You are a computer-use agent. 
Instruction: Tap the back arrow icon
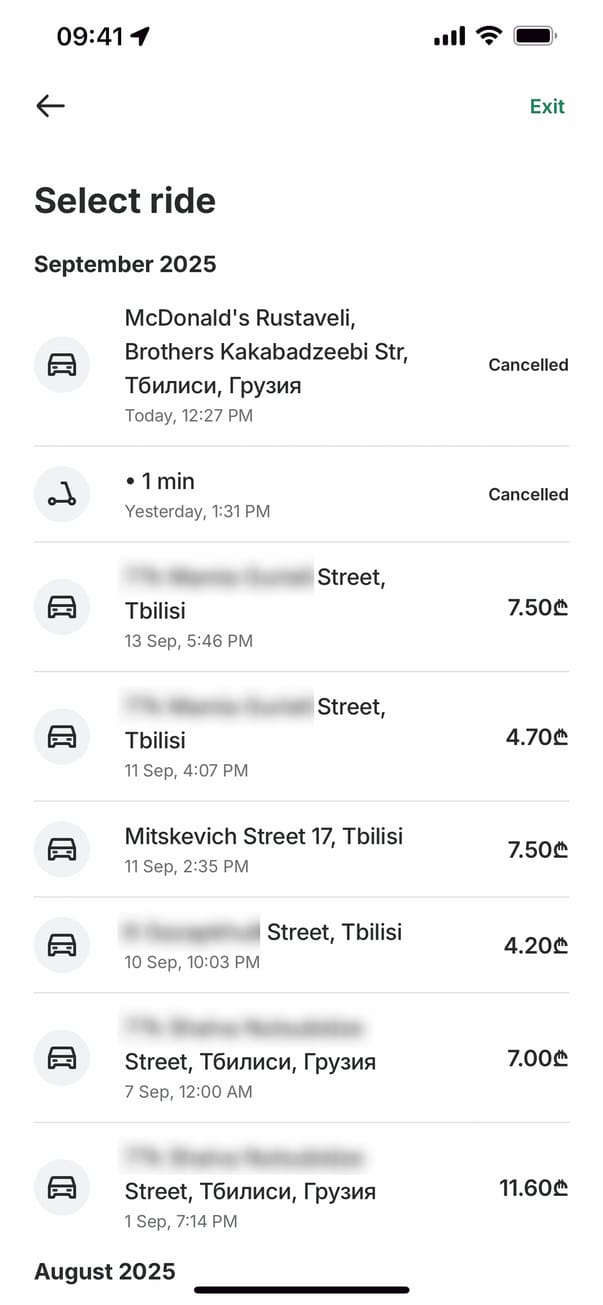[x=50, y=106]
